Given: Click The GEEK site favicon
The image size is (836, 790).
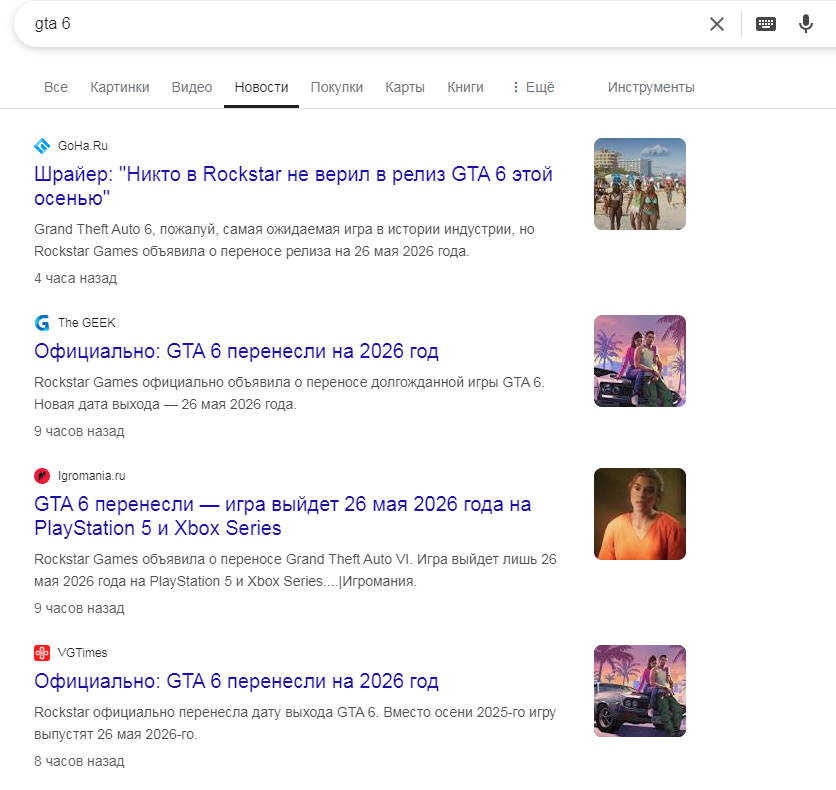Looking at the screenshot, I should point(42,323).
